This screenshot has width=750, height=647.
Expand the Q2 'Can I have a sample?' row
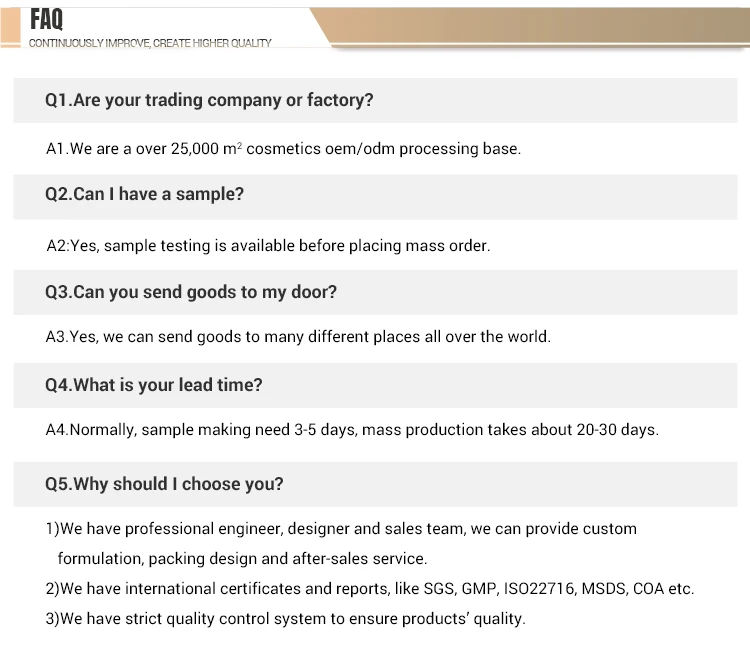[x=375, y=197]
